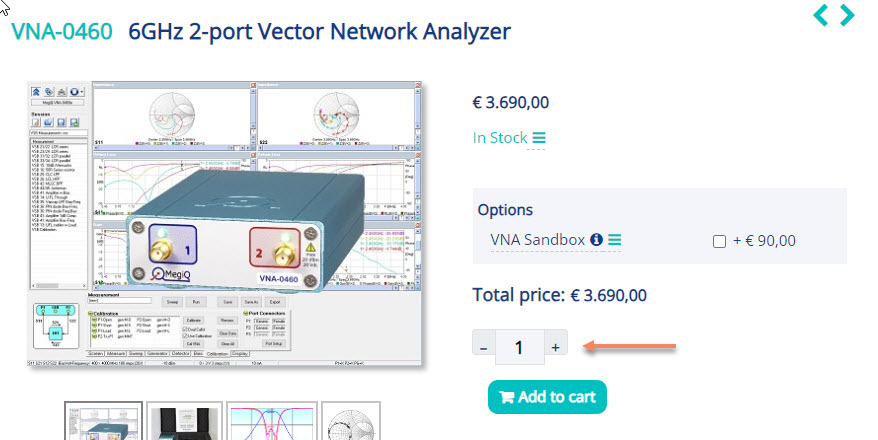Increase quantity with the plus button

coord(555,347)
